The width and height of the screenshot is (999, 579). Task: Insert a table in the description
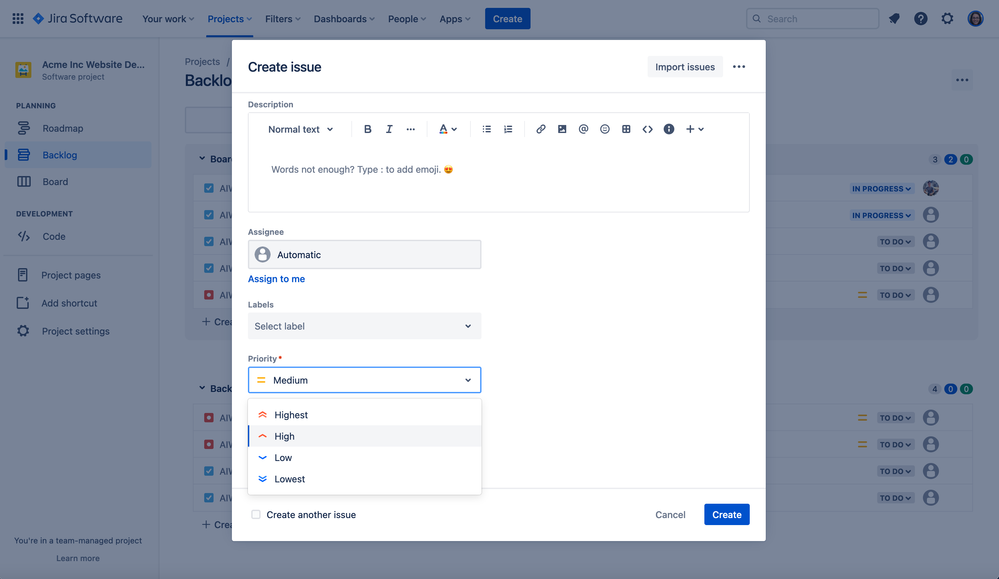626,129
